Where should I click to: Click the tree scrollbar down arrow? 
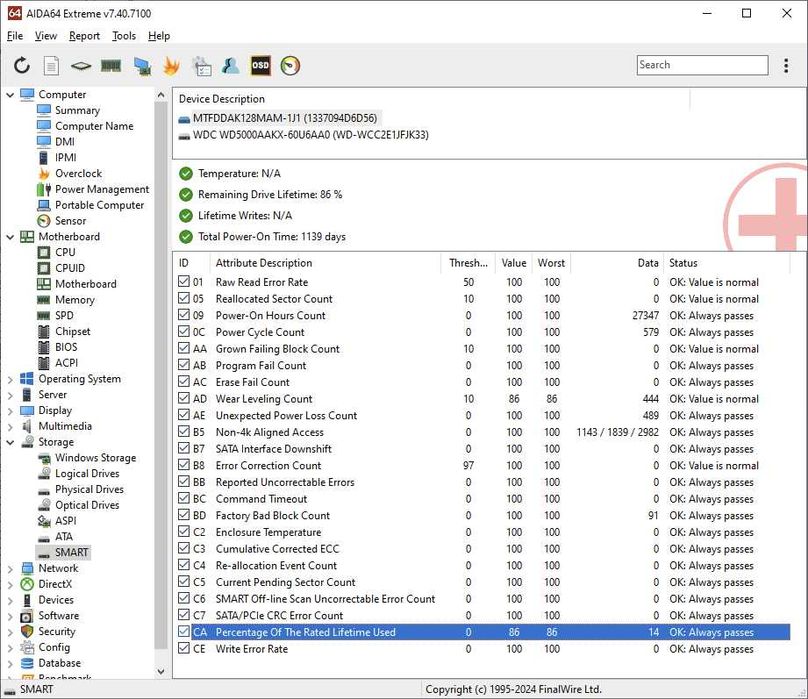point(161,671)
